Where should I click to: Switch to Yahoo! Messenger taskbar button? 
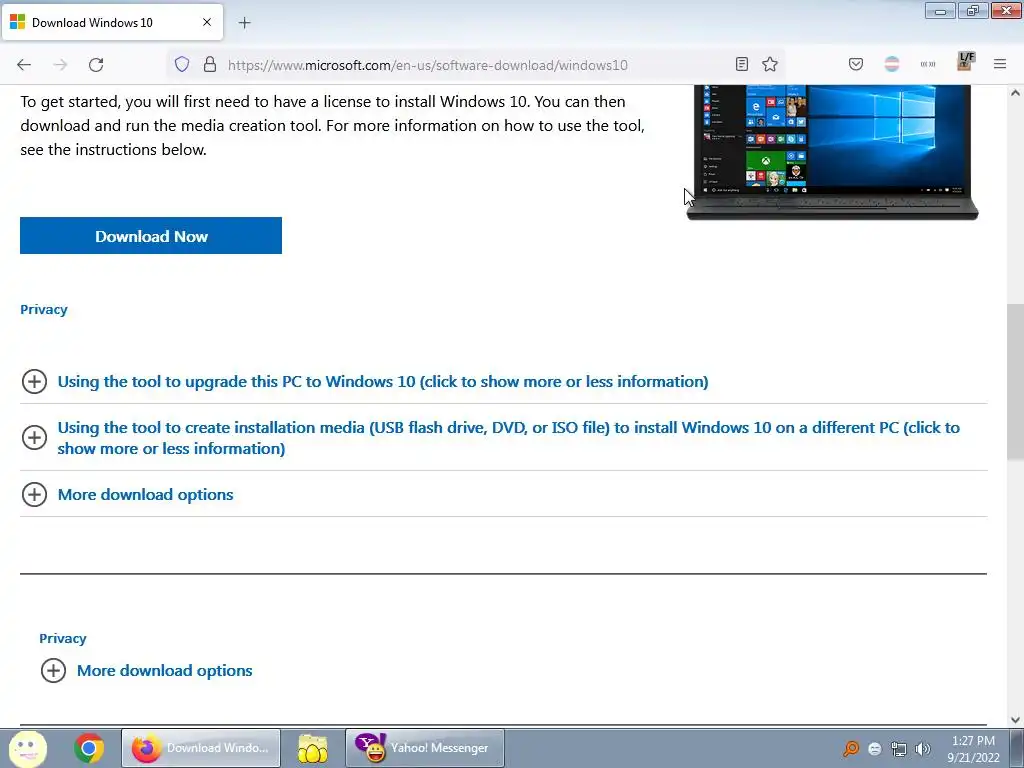pos(424,748)
